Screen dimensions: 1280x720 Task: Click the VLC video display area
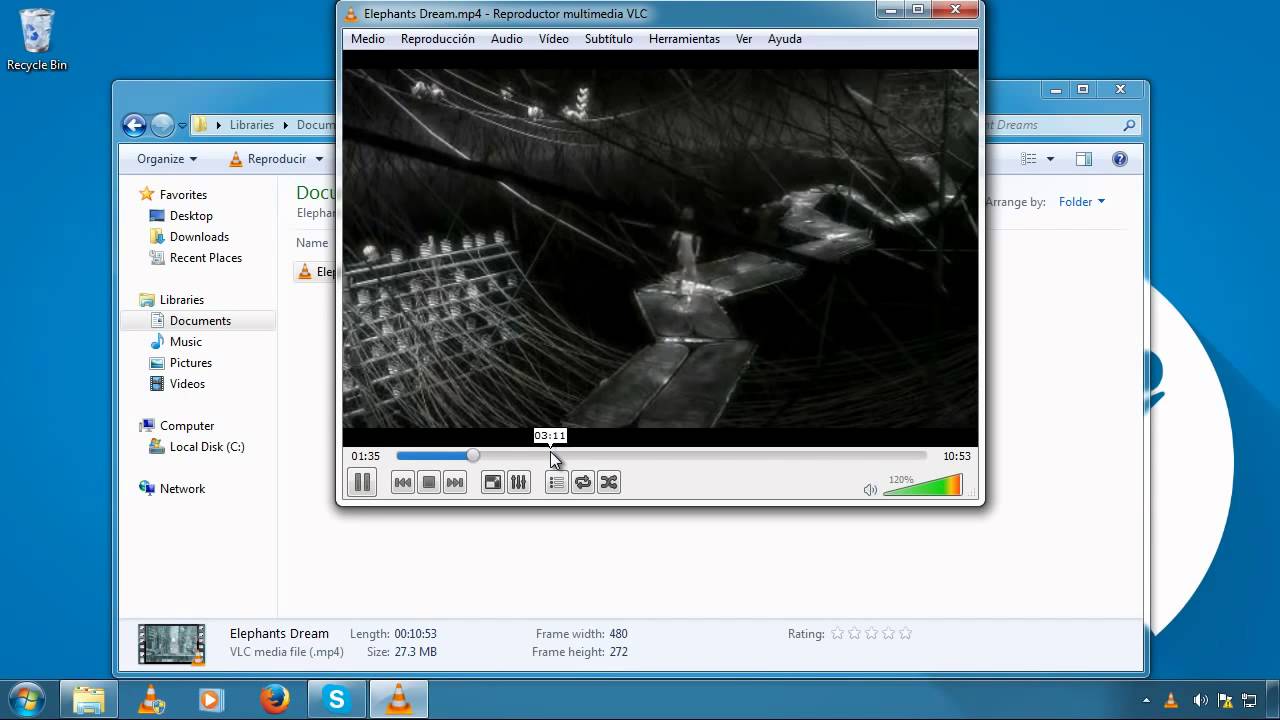click(x=660, y=248)
